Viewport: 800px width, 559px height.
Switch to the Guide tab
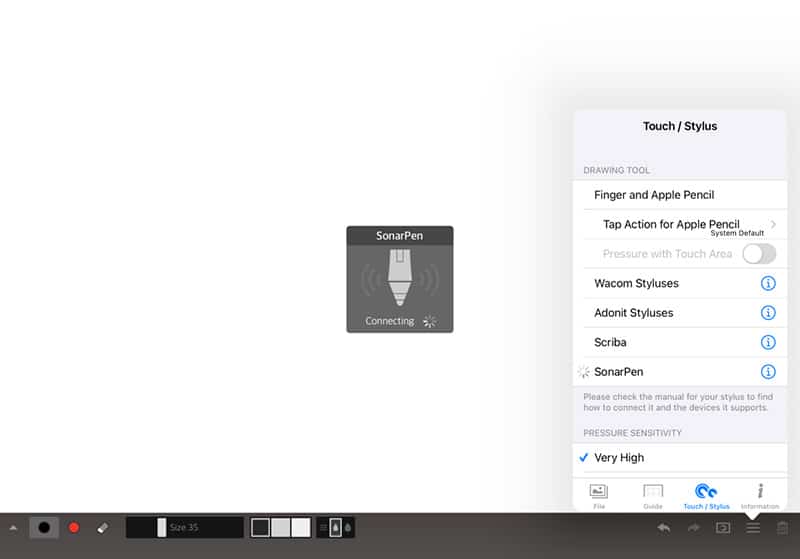pyautogui.click(x=652, y=495)
